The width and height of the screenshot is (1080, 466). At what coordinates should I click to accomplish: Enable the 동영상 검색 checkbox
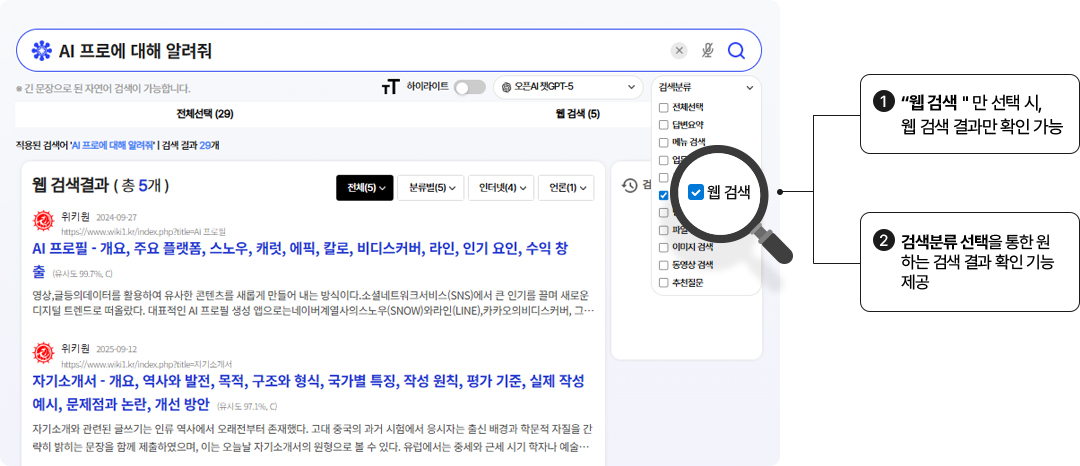[x=663, y=265]
